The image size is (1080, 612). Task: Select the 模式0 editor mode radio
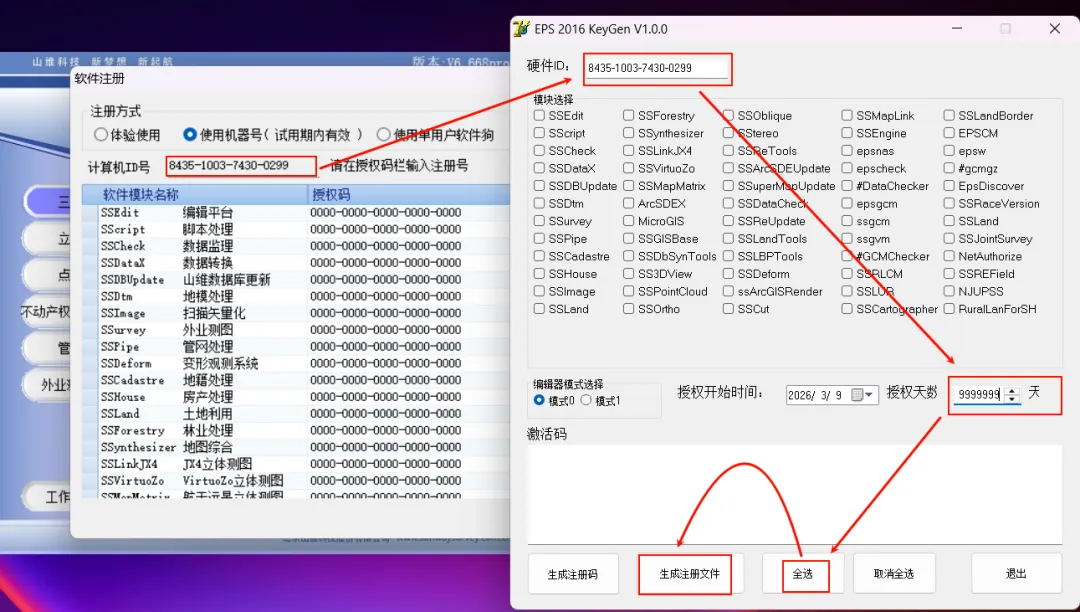point(539,400)
